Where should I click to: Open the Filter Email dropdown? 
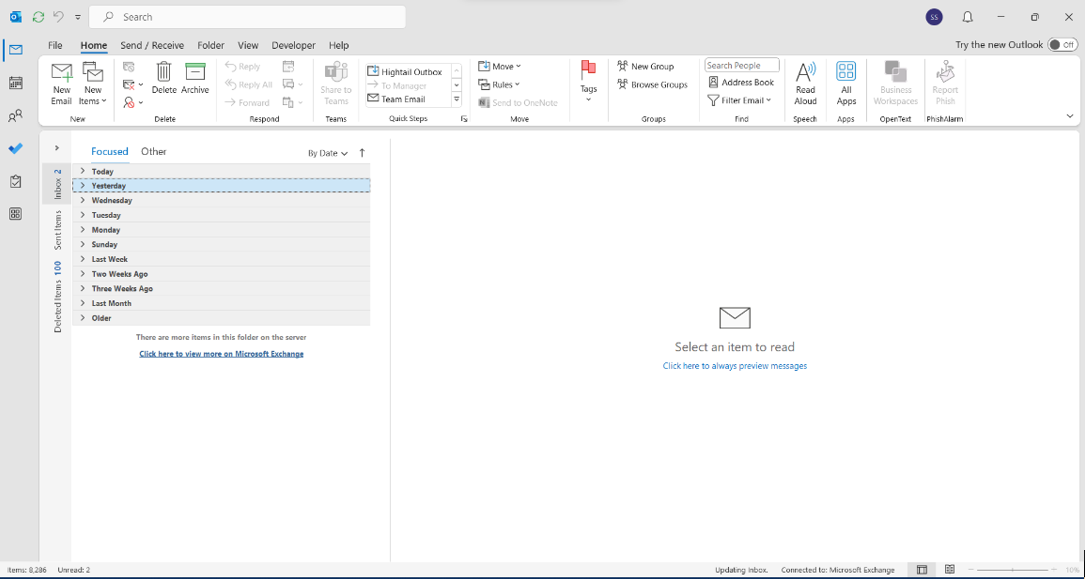pyautogui.click(x=740, y=100)
